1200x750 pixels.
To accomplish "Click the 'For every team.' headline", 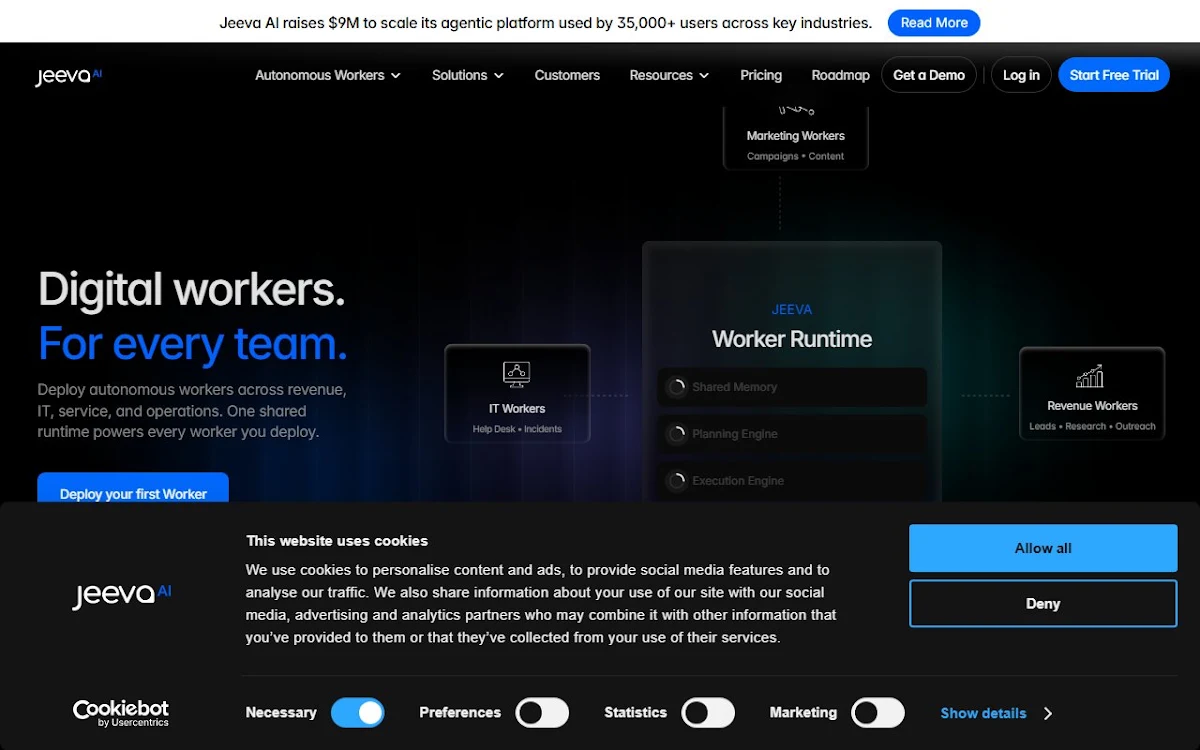I will point(193,344).
